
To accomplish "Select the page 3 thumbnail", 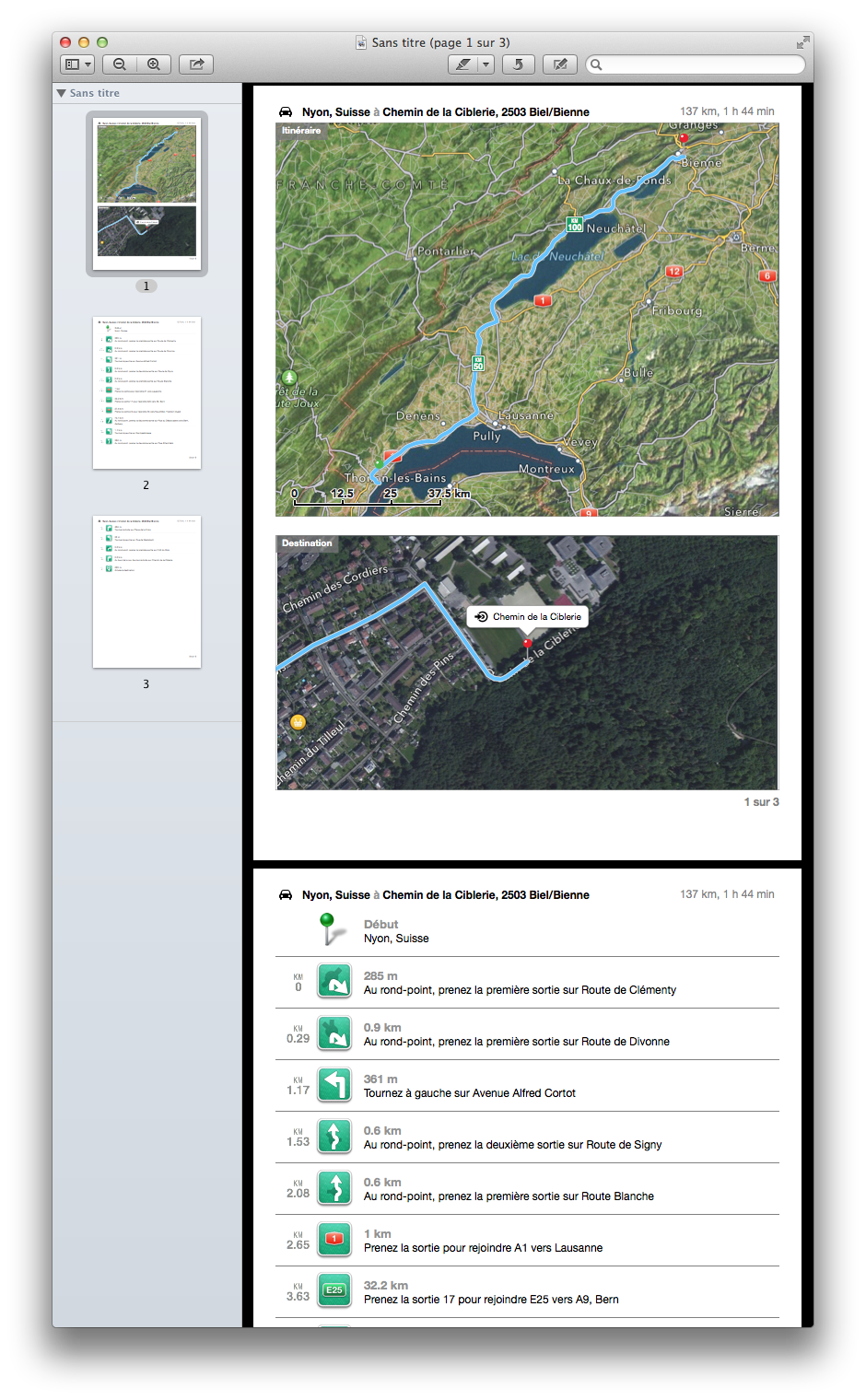I will tap(146, 591).
